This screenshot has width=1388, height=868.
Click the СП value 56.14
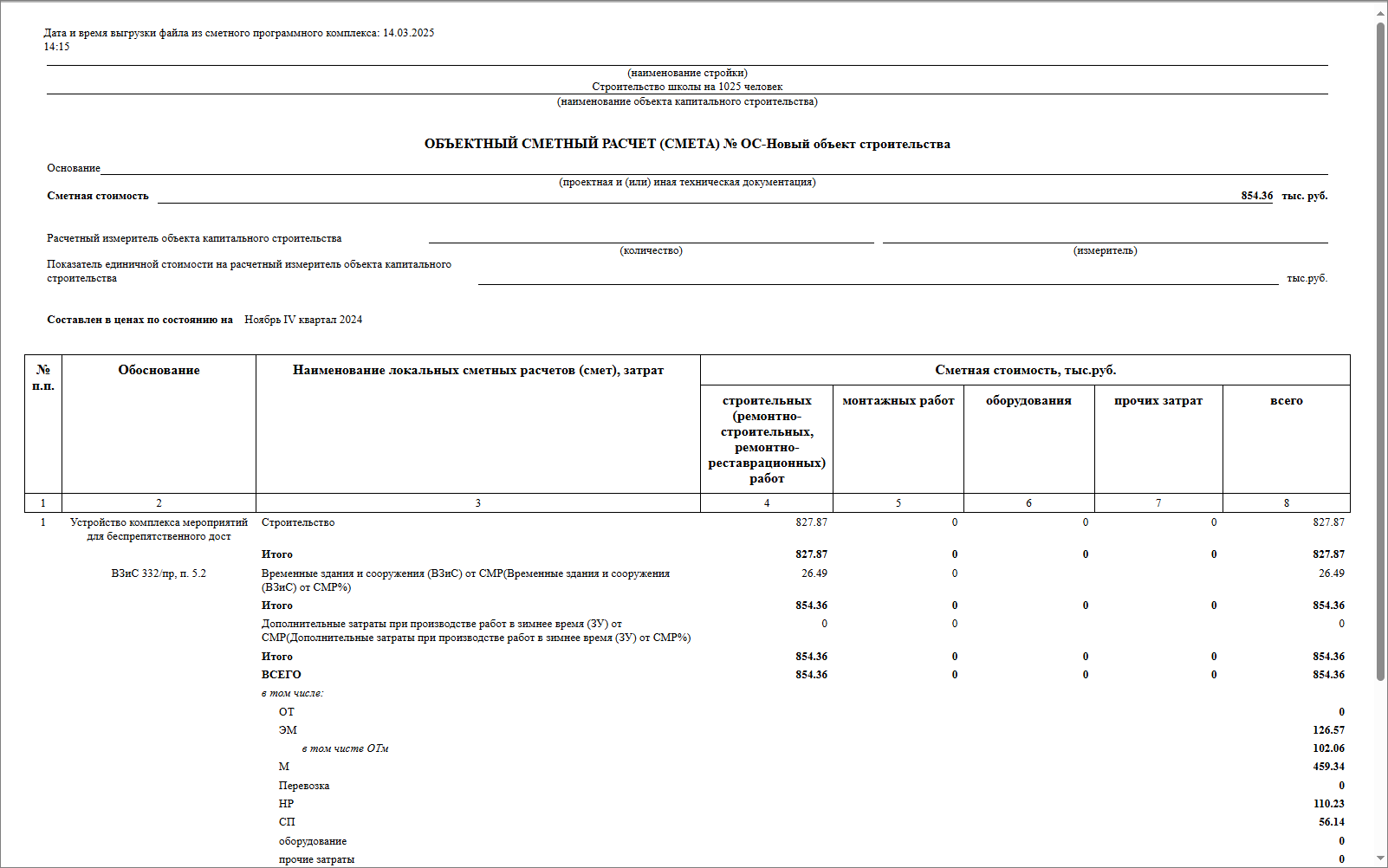(1331, 822)
